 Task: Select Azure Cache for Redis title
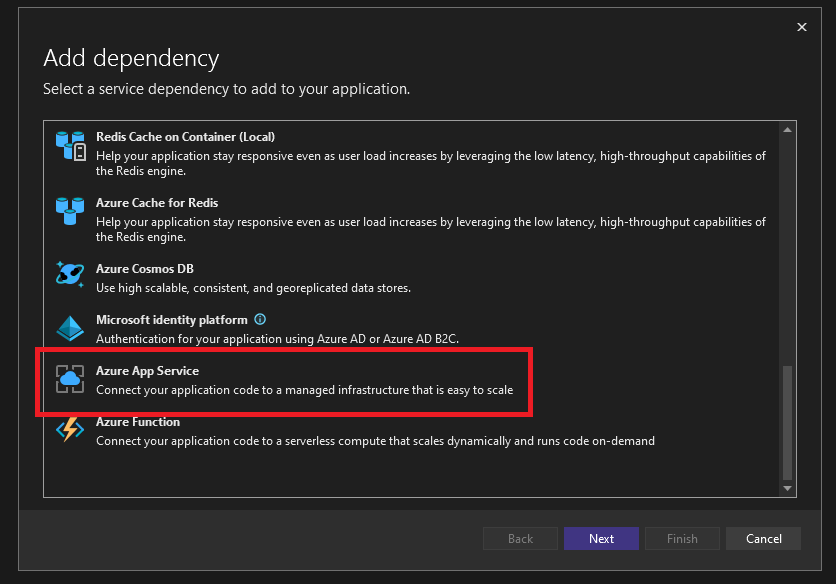tap(157, 203)
